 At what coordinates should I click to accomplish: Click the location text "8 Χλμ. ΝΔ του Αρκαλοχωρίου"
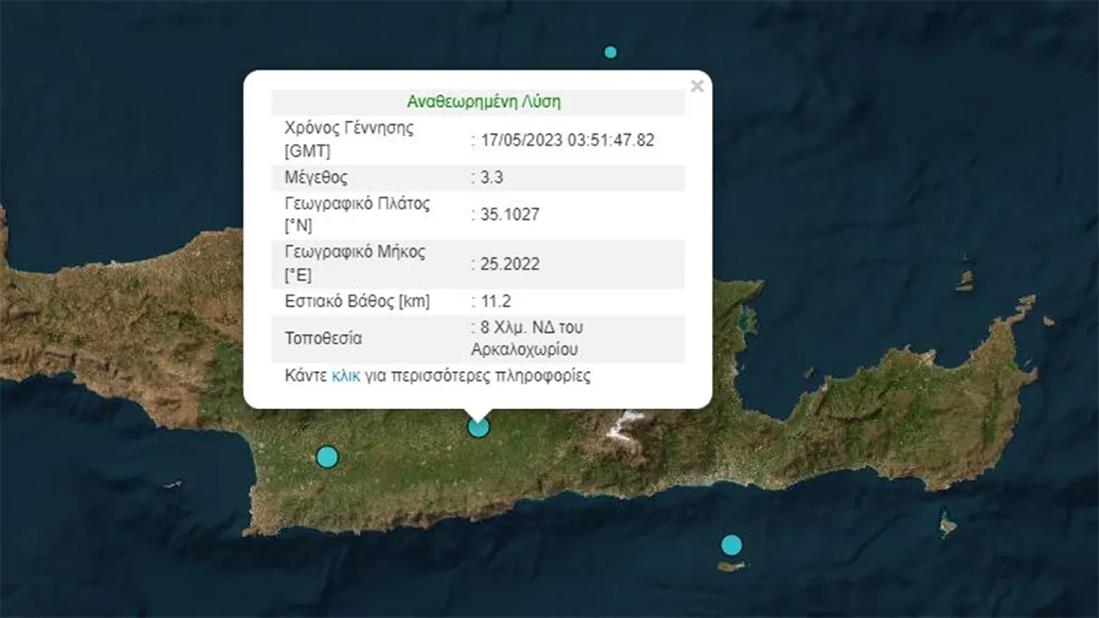[x=527, y=339]
